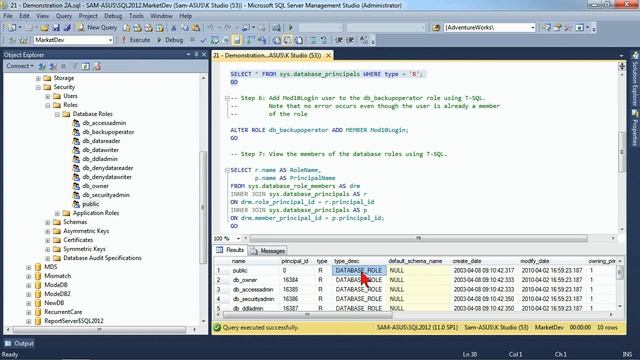Open the Solution Explorer side tab
640x360 pixels.
point(635,78)
